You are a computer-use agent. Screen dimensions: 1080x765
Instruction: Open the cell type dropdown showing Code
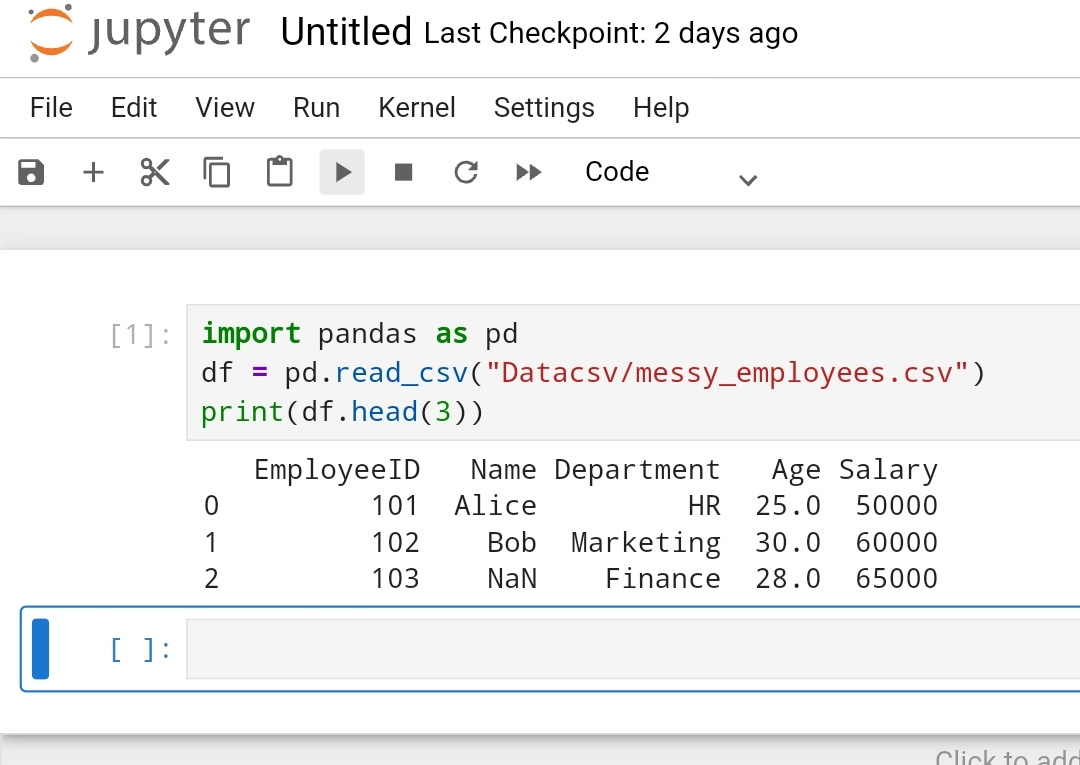point(672,172)
